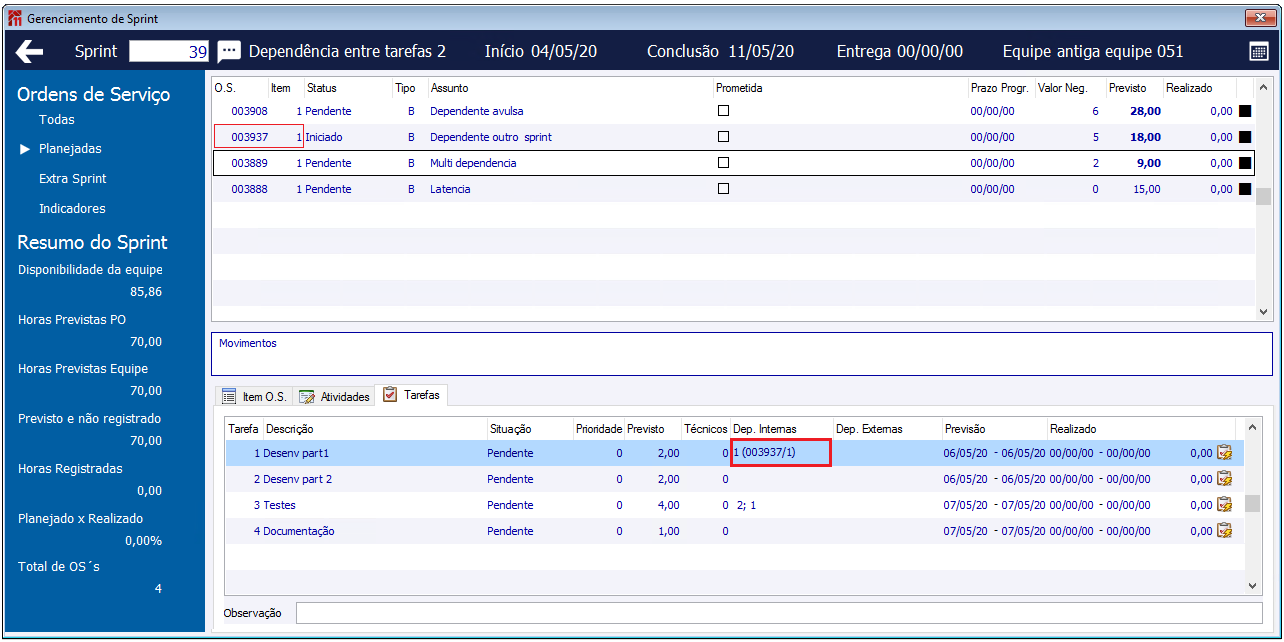Enable Prometida checkbox for Latencia row
1284x642 pixels.
(723, 189)
